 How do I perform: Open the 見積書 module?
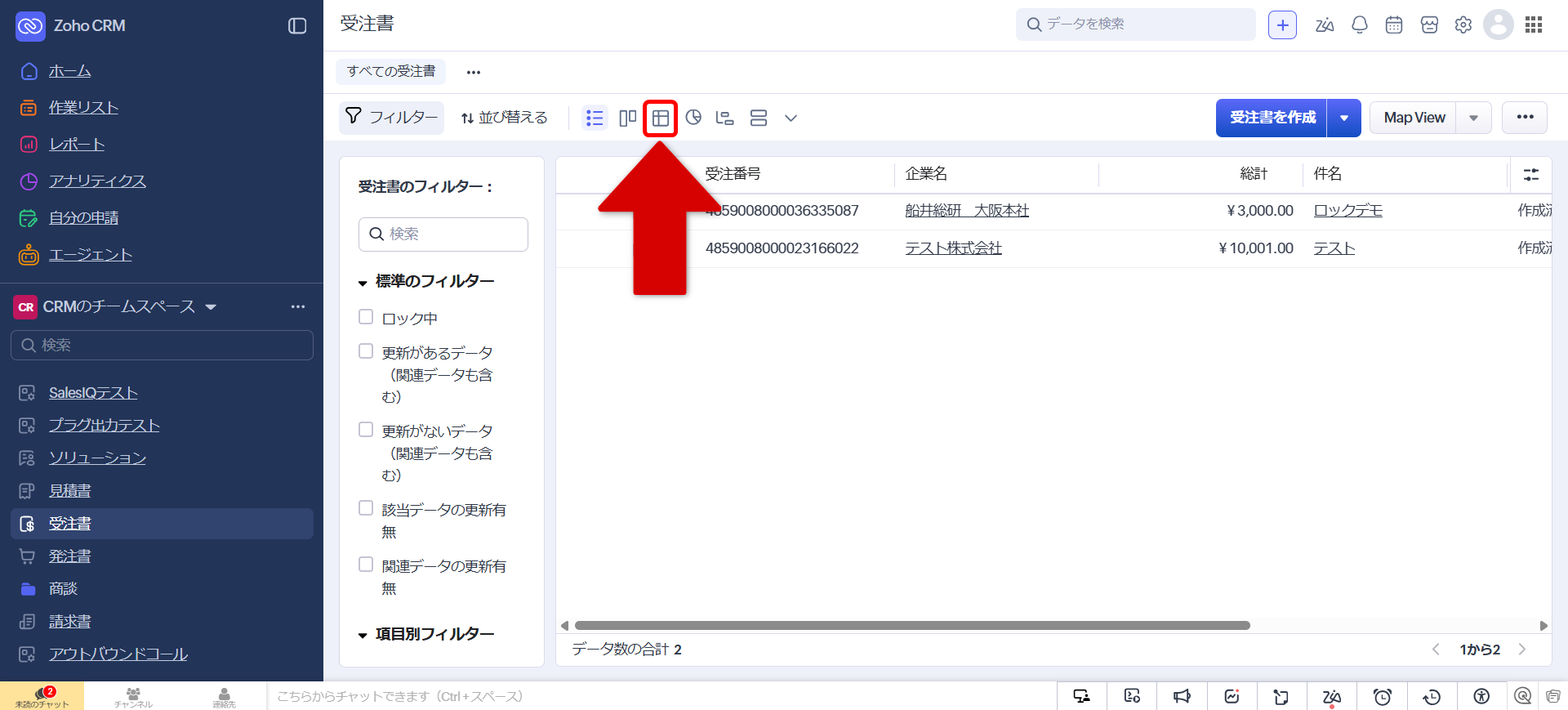pyautogui.click(x=69, y=491)
